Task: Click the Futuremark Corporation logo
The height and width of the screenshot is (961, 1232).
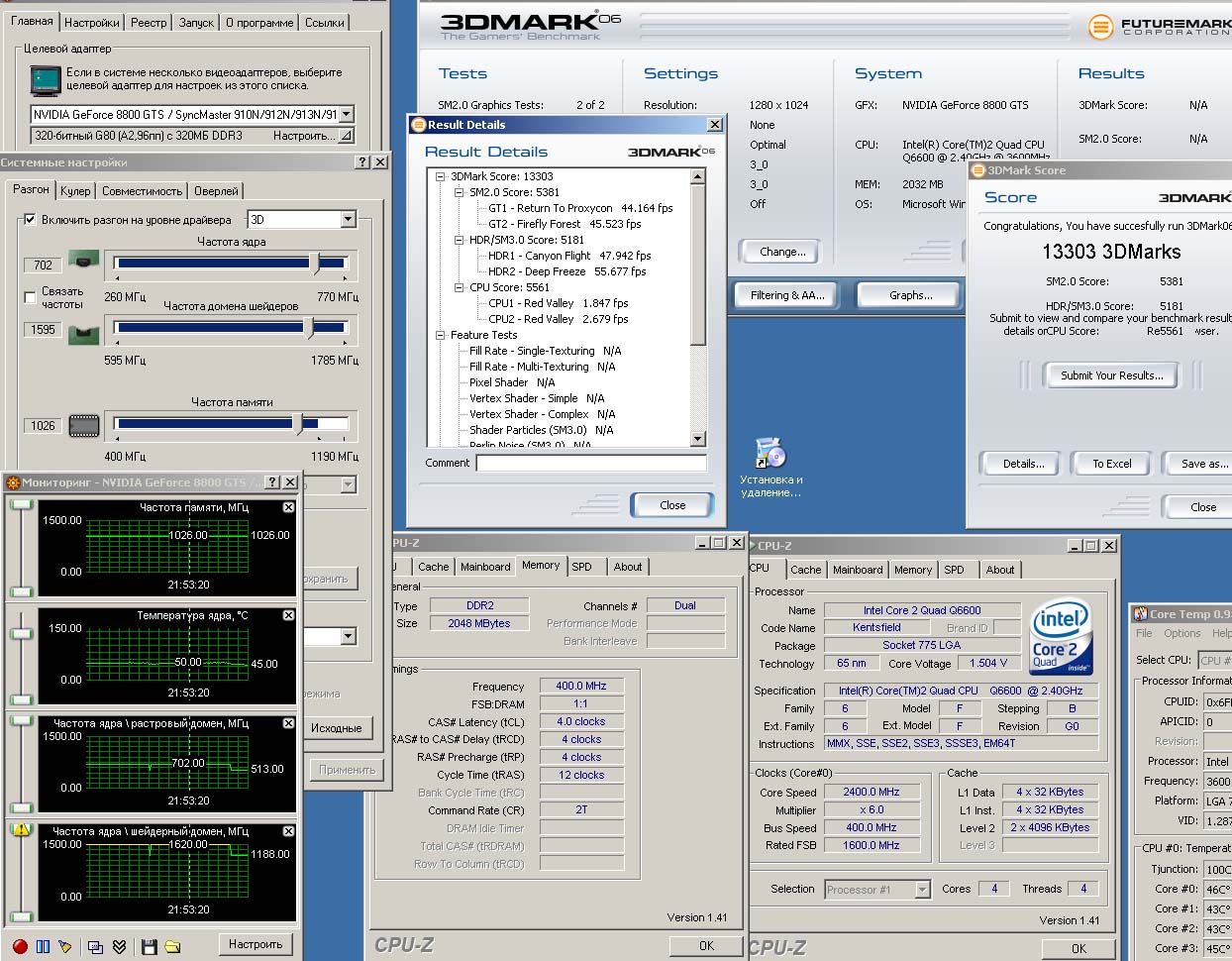Action: [1159, 27]
